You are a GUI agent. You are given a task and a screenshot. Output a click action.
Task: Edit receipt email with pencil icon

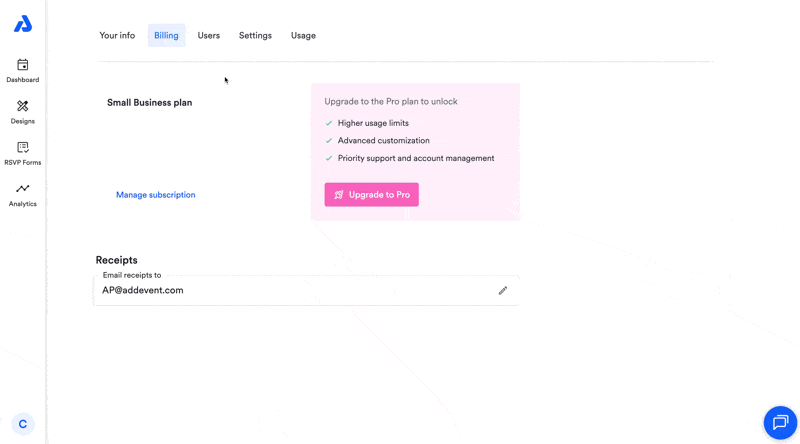coord(503,290)
